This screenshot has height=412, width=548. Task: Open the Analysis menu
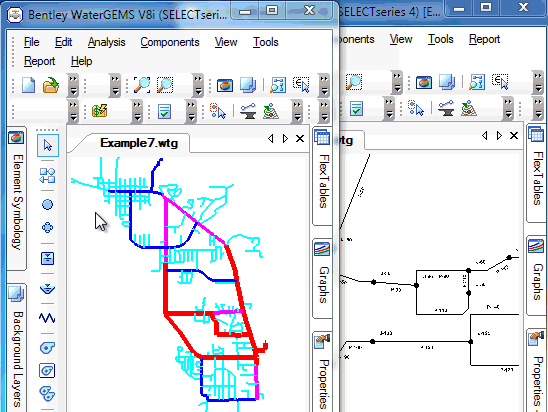coord(107,42)
